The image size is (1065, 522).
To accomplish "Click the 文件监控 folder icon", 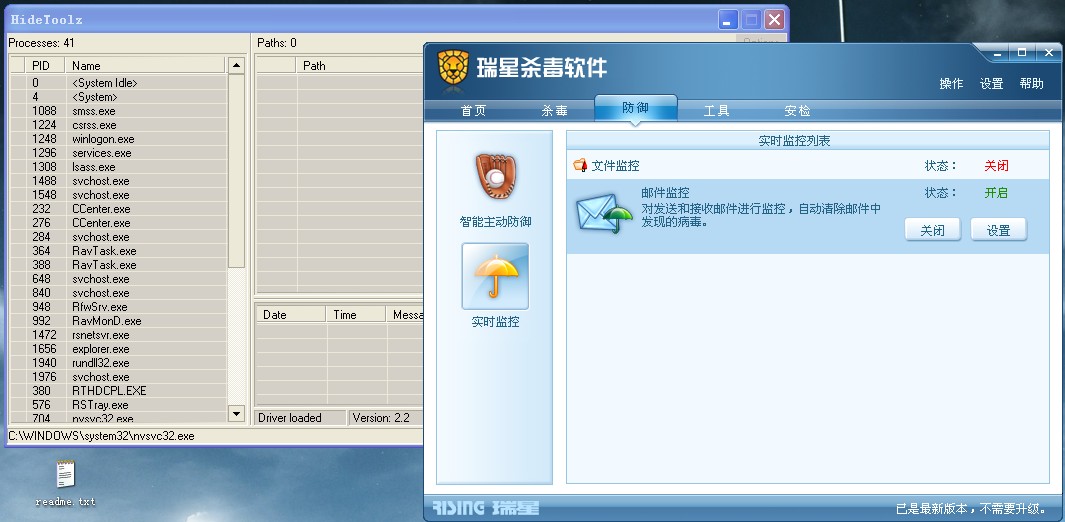I will pyautogui.click(x=580, y=165).
